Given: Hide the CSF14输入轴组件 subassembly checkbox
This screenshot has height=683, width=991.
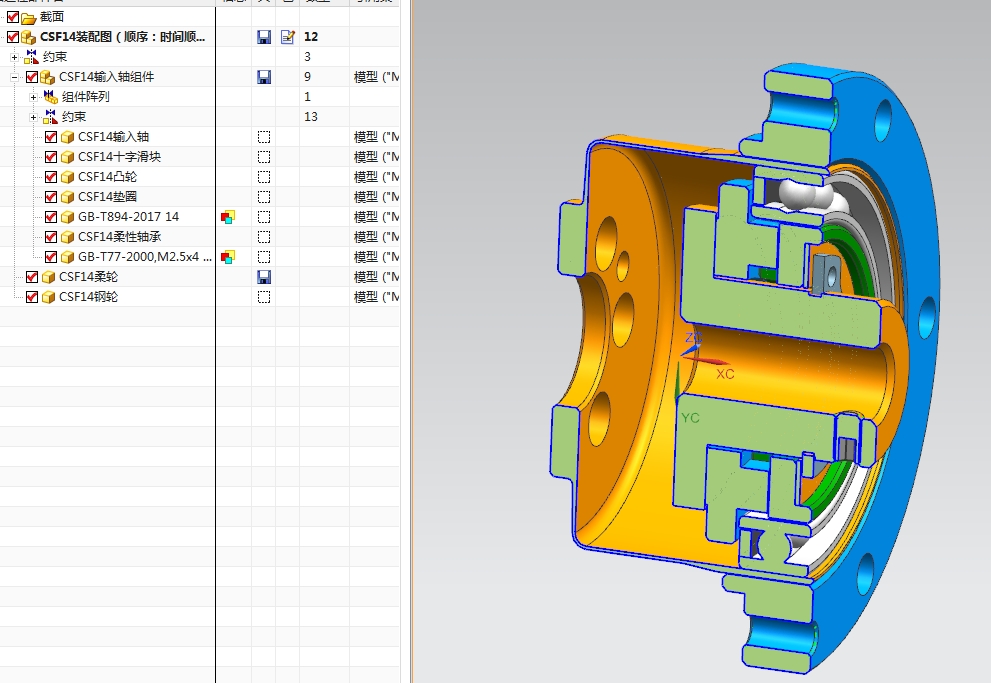Looking at the screenshot, I should coord(32,77).
